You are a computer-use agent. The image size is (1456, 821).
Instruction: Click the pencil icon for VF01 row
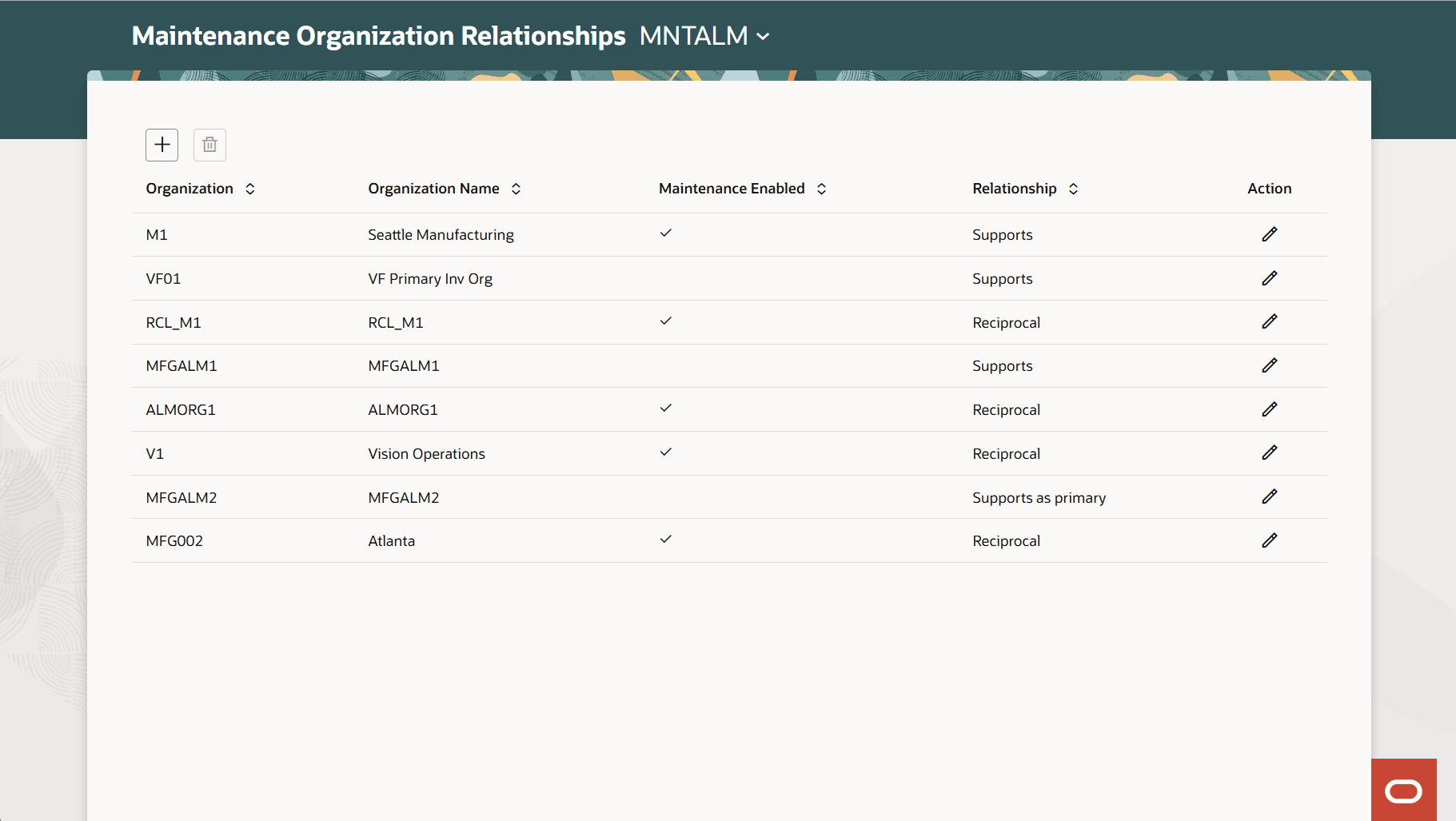1270,278
